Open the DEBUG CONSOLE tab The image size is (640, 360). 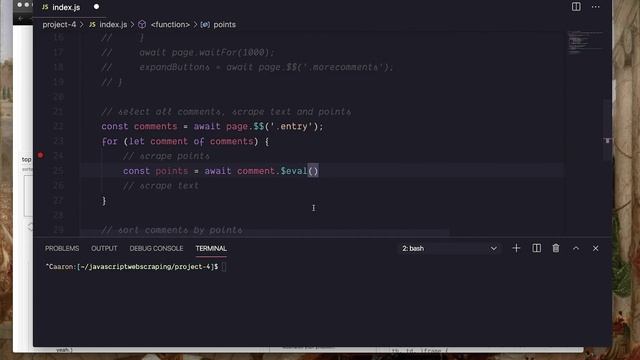click(x=156, y=249)
